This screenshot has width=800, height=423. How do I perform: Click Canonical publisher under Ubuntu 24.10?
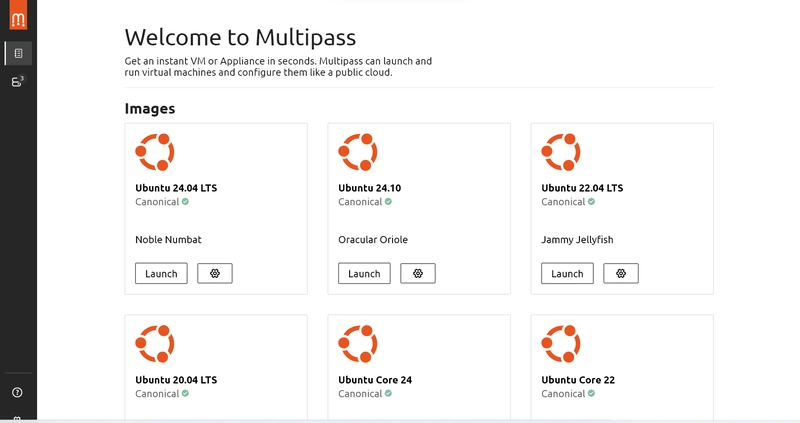point(360,202)
